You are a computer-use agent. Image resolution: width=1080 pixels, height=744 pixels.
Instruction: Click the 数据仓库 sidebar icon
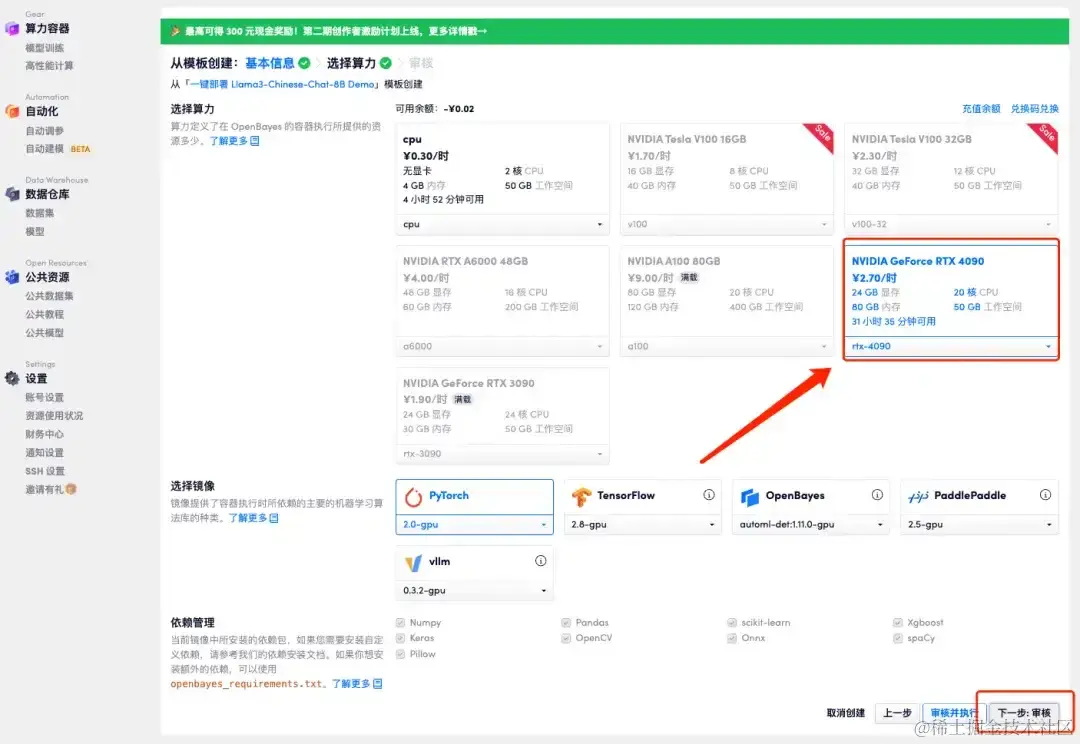coord(12,194)
